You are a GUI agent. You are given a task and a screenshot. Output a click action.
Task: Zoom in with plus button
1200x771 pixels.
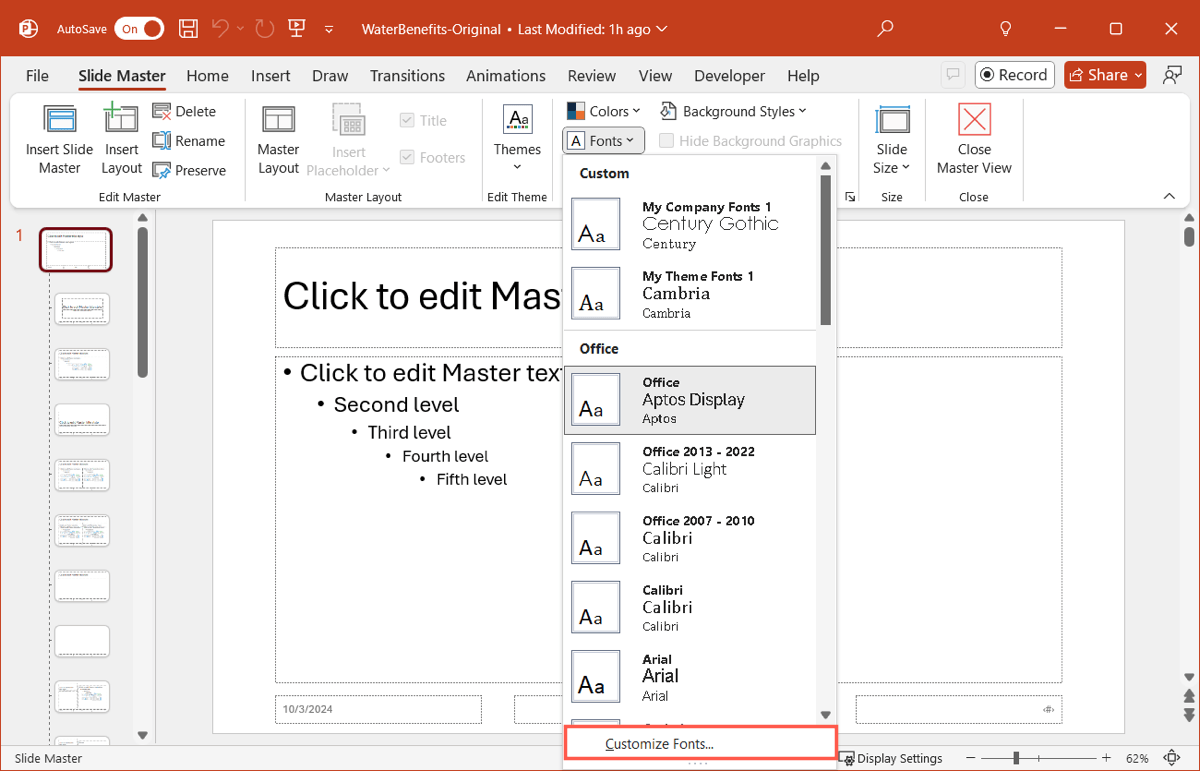point(1107,758)
